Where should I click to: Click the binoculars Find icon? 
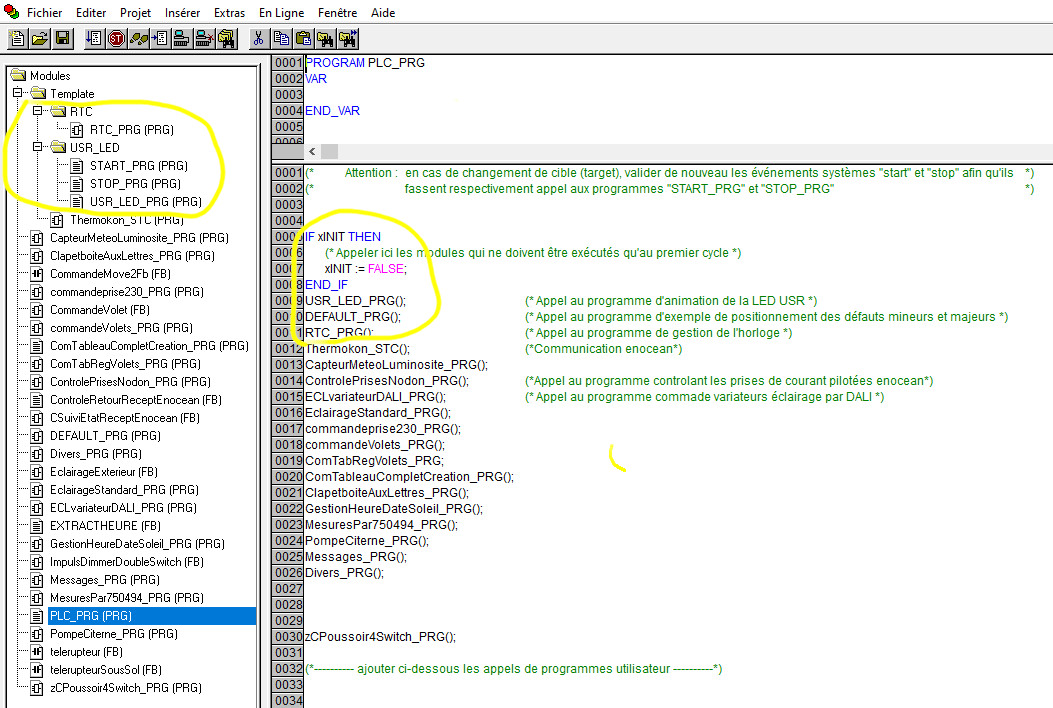(325, 39)
